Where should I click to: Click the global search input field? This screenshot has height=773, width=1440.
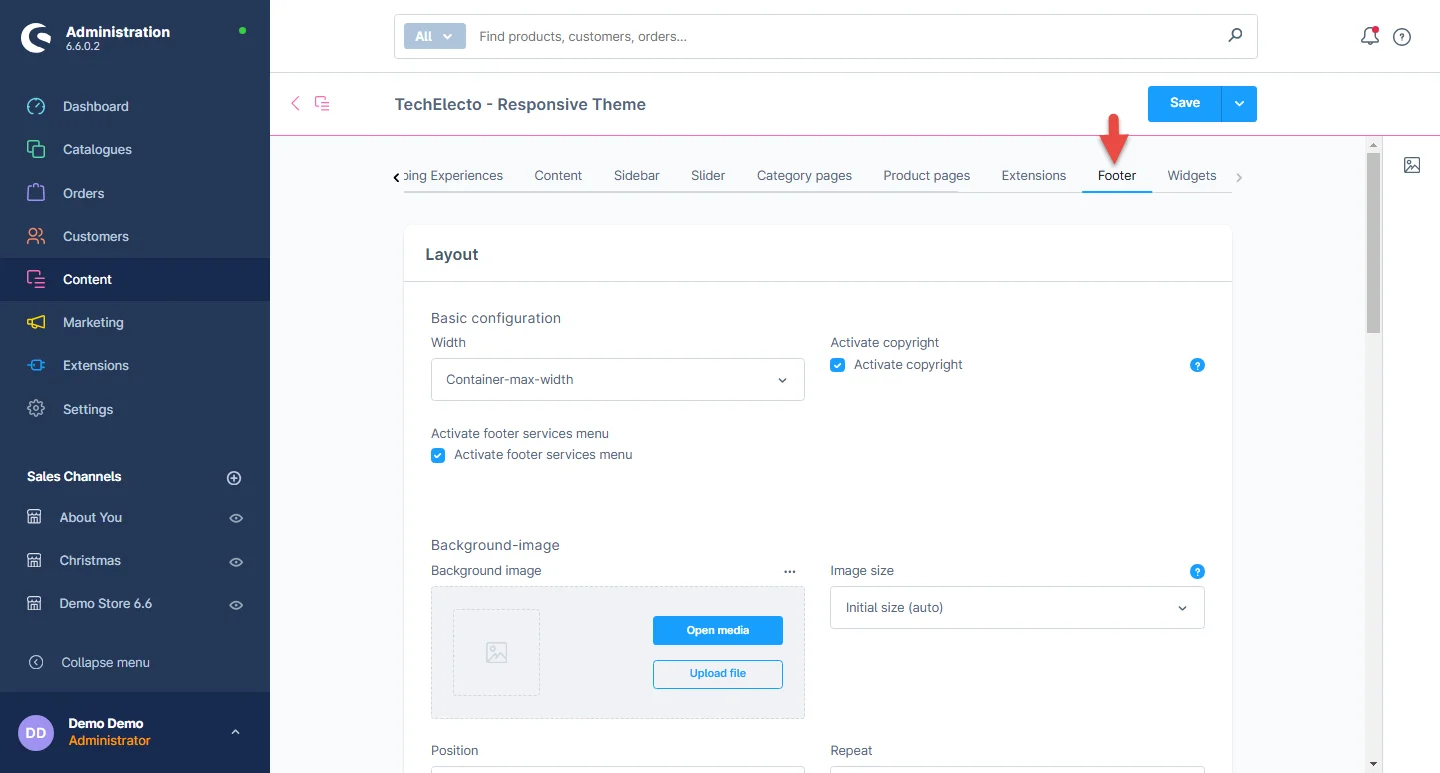coord(845,37)
